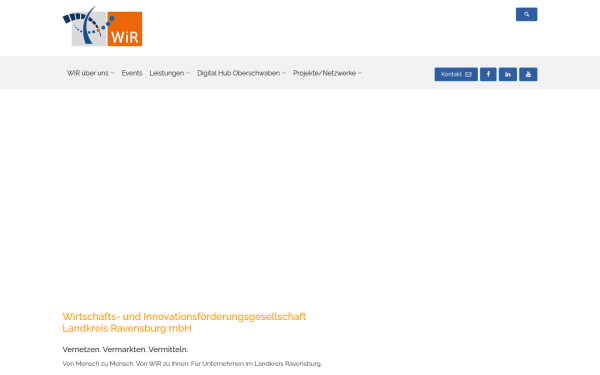Open the search button with the magnifier icon

click(x=526, y=14)
